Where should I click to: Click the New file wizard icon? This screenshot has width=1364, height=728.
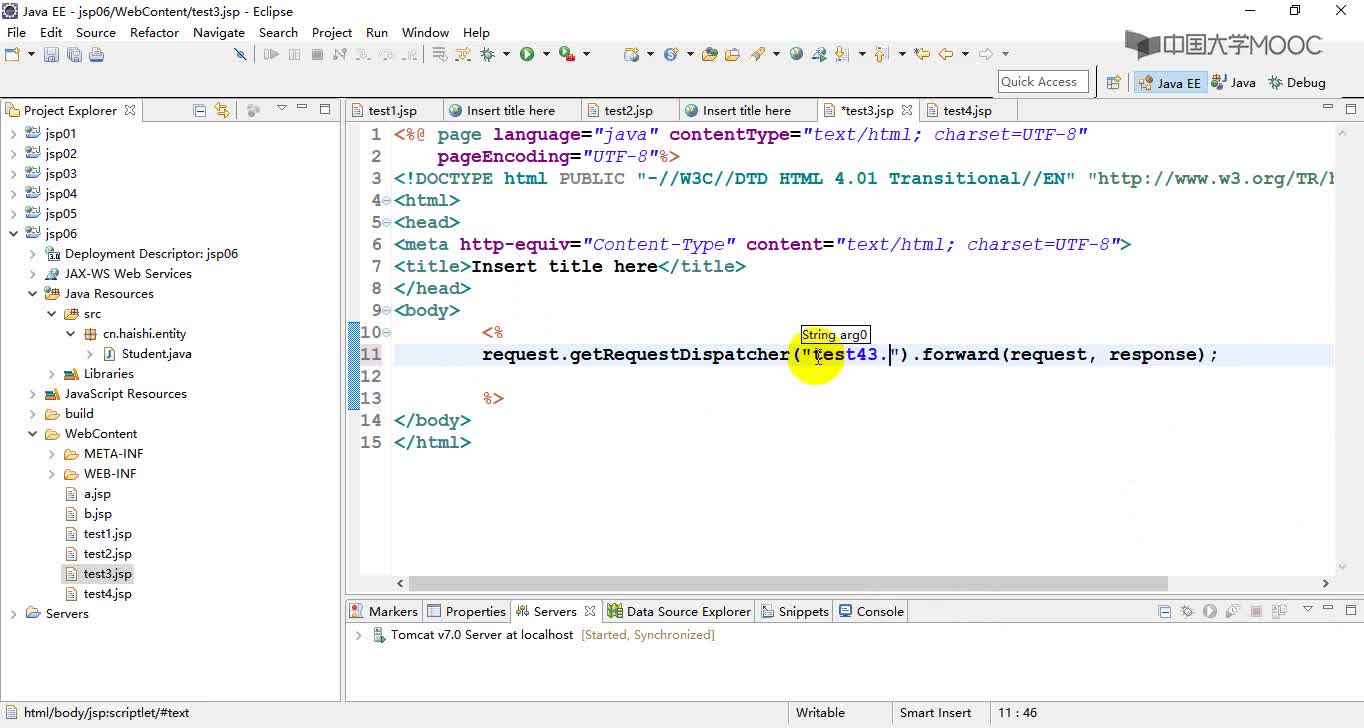coord(12,54)
